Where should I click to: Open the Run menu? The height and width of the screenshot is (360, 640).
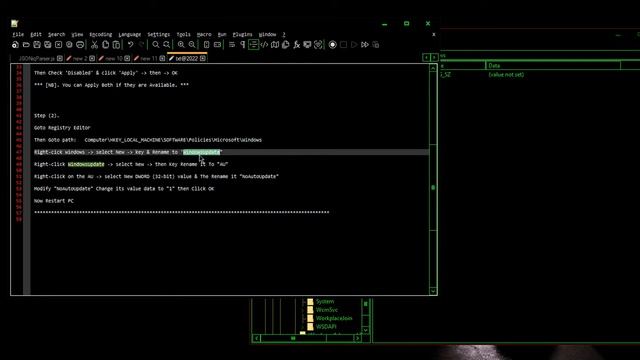click(222, 34)
